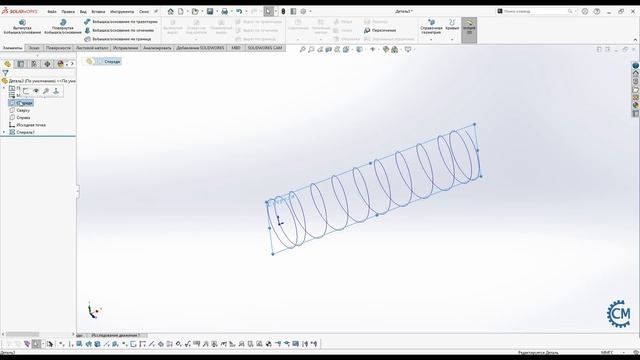Click the Intersect tool in ribbon
Viewport: 640px width, 360px height.
pos(380,30)
